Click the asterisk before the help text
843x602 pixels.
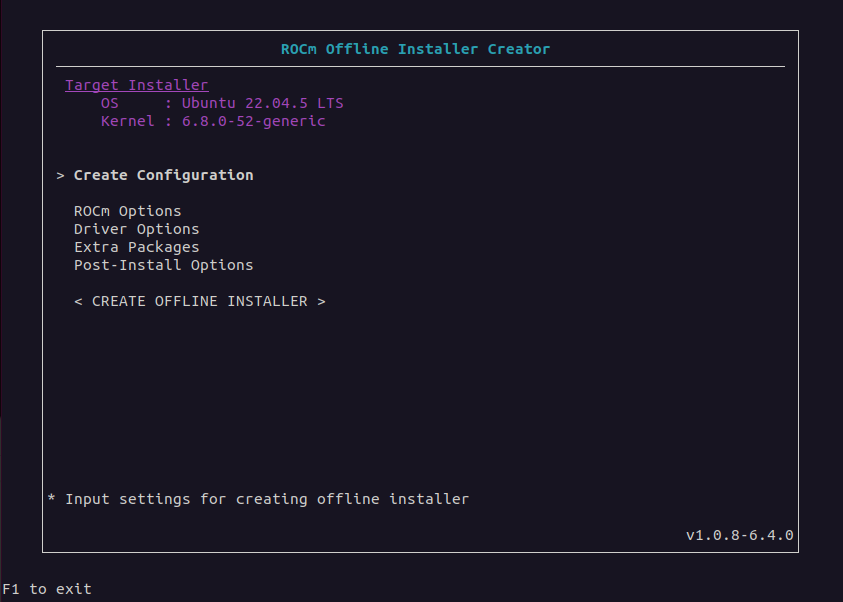(52, 498)
